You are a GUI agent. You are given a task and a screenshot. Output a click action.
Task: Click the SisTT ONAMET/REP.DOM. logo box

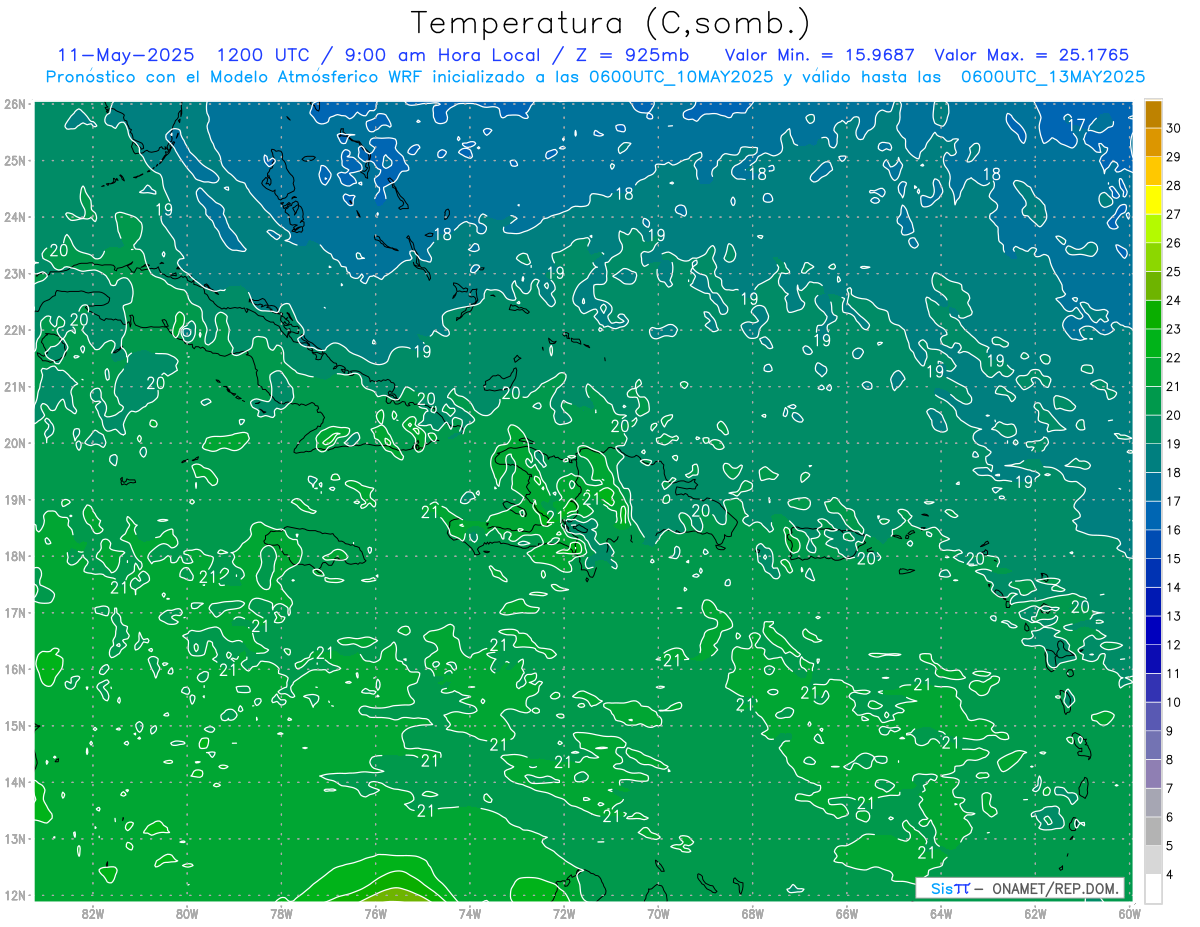click(x=1020, y=888)
